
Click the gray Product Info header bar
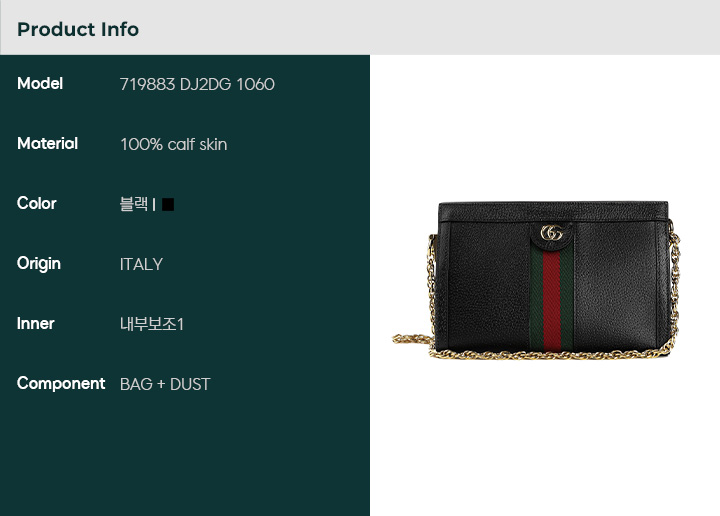tap(360, 28)
